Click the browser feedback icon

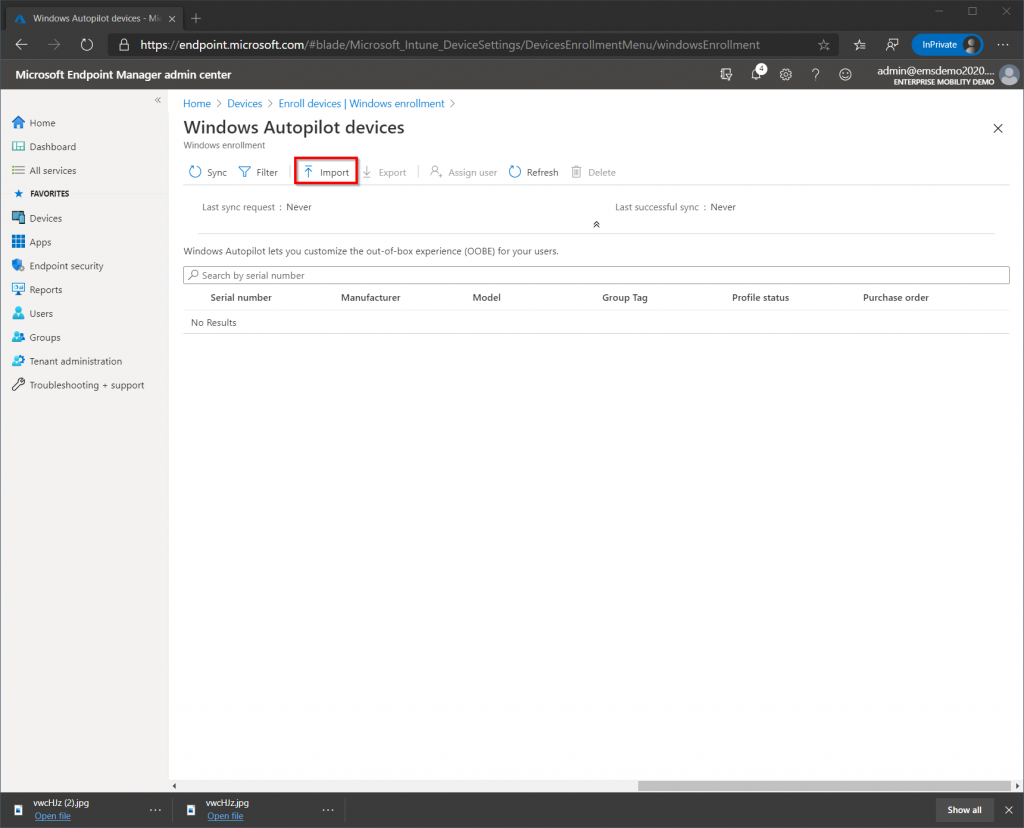891,44
